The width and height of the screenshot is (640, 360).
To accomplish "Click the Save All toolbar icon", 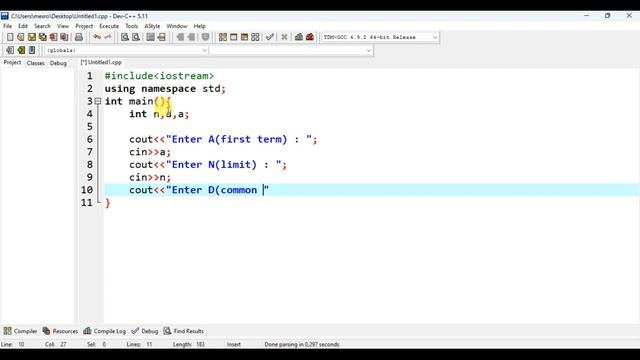I will (x=42, y=37).
